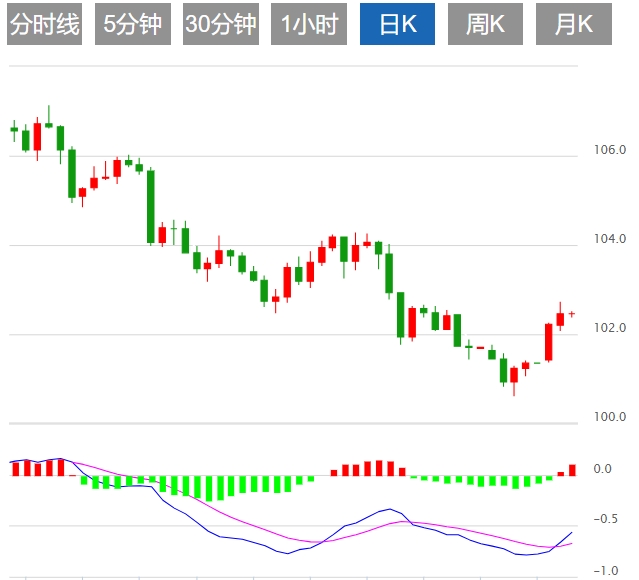The image size is (639, 580).
Task: Switch to the 1小时 chart tab
Action: click(308, 25)
